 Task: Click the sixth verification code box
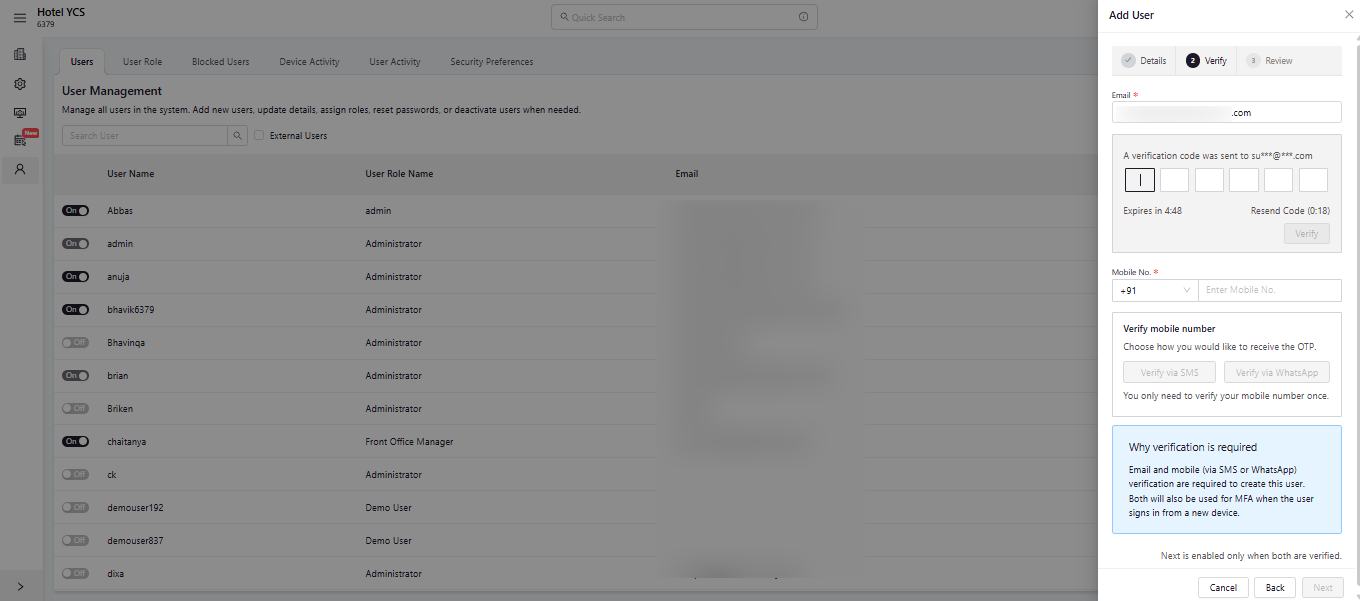tap(1313, 180)
